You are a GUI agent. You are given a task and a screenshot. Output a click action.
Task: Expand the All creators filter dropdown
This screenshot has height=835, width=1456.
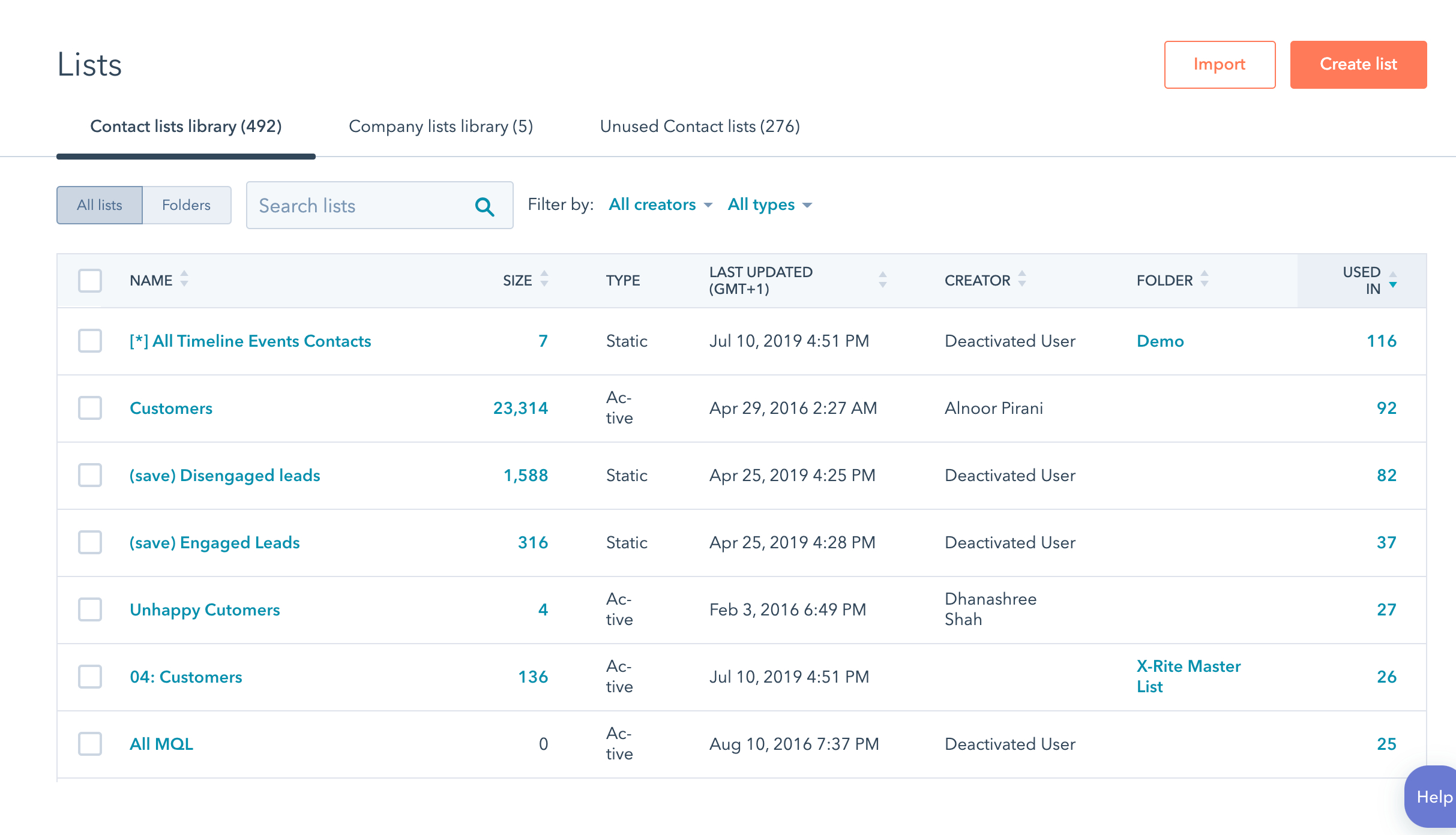point(661,204)
